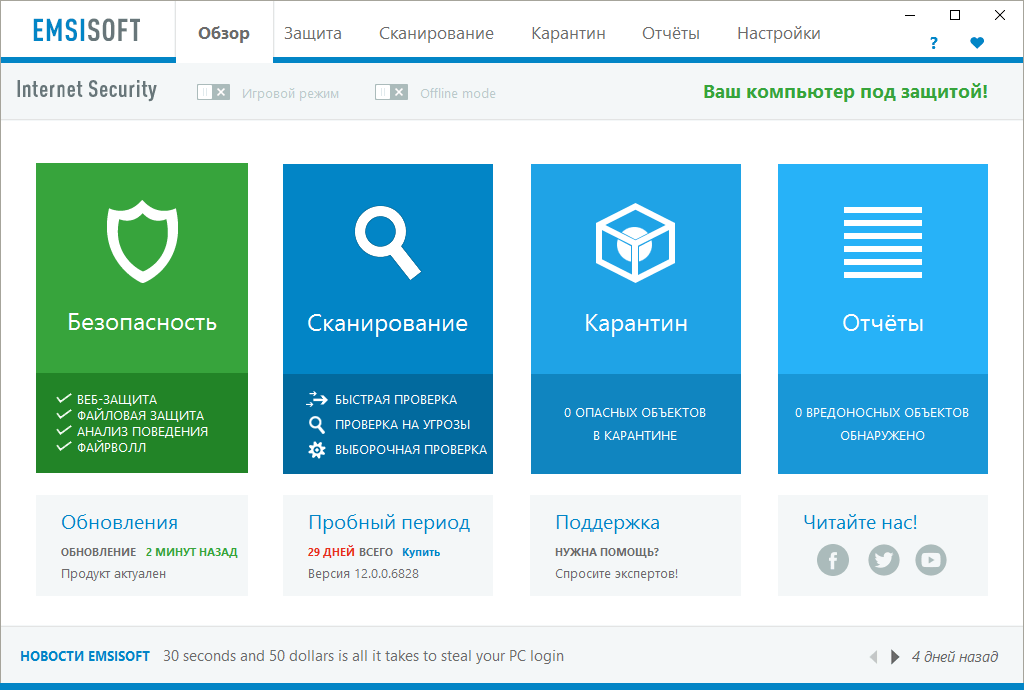Click the magnifying glass on the Сканирование tile
Viewport: 1024px width, 690px height.
pyautogui.click(x=388, y=243)
